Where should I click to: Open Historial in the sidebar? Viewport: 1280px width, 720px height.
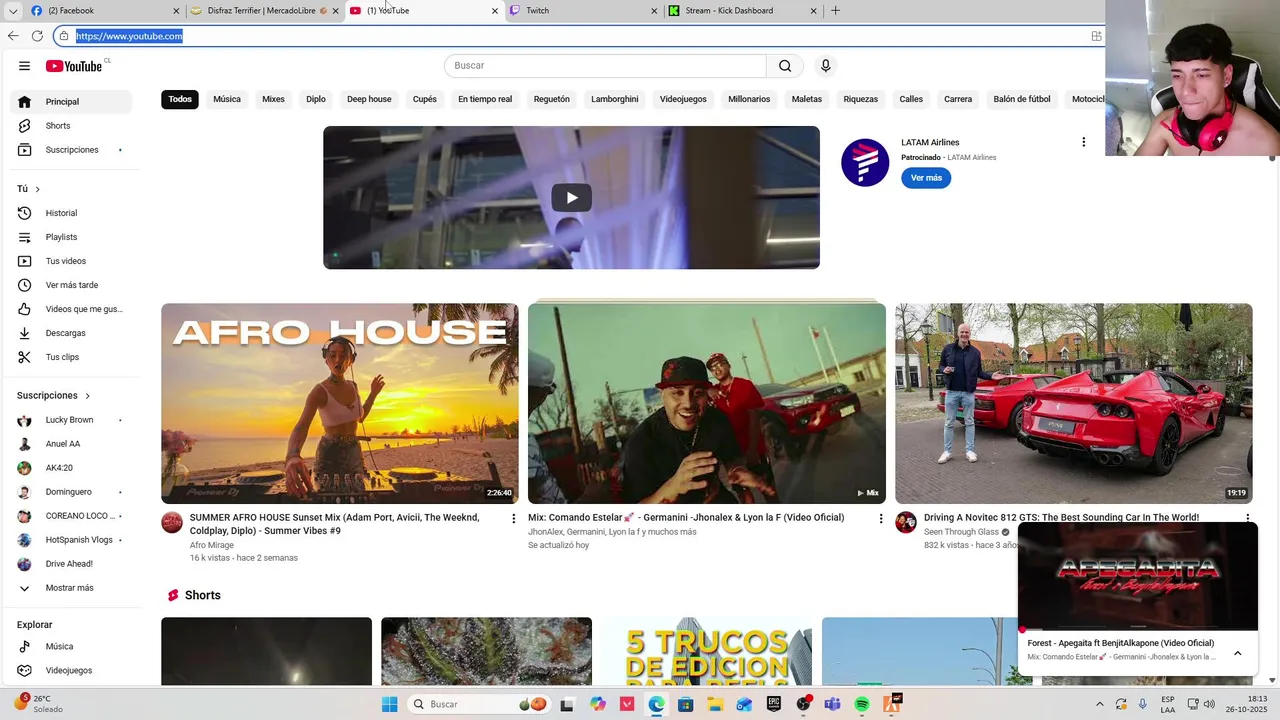70,213
